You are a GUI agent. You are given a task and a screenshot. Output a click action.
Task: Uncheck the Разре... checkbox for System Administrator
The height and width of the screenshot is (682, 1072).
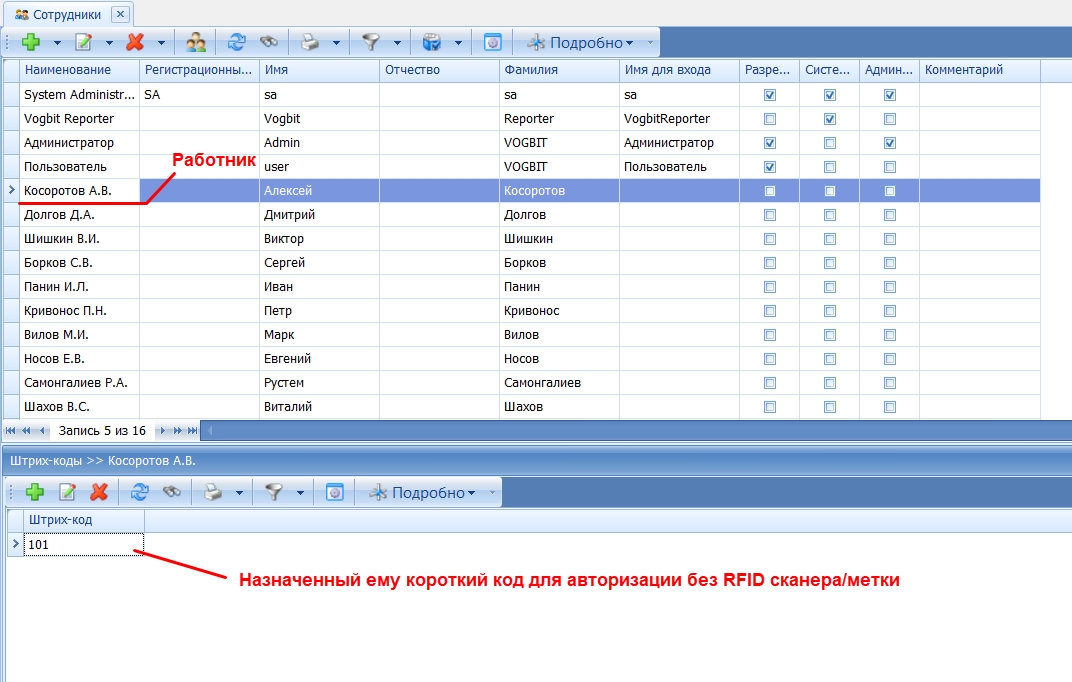(770, 95)
